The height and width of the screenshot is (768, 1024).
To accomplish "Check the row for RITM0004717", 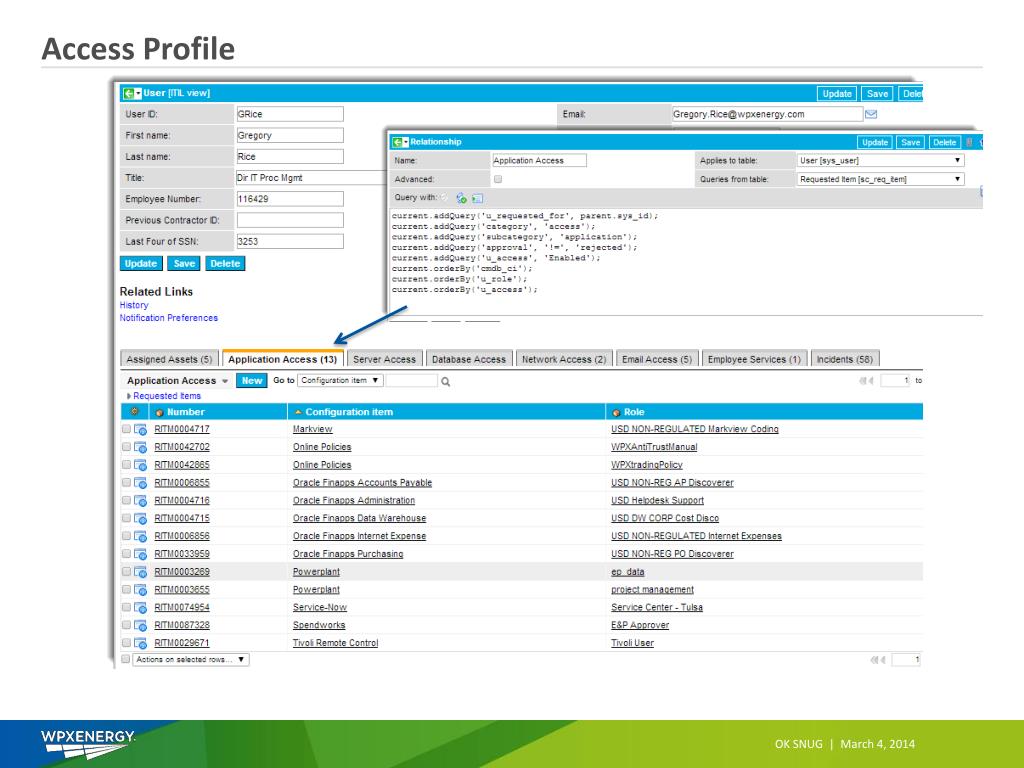I will click(x=126, y=429).
